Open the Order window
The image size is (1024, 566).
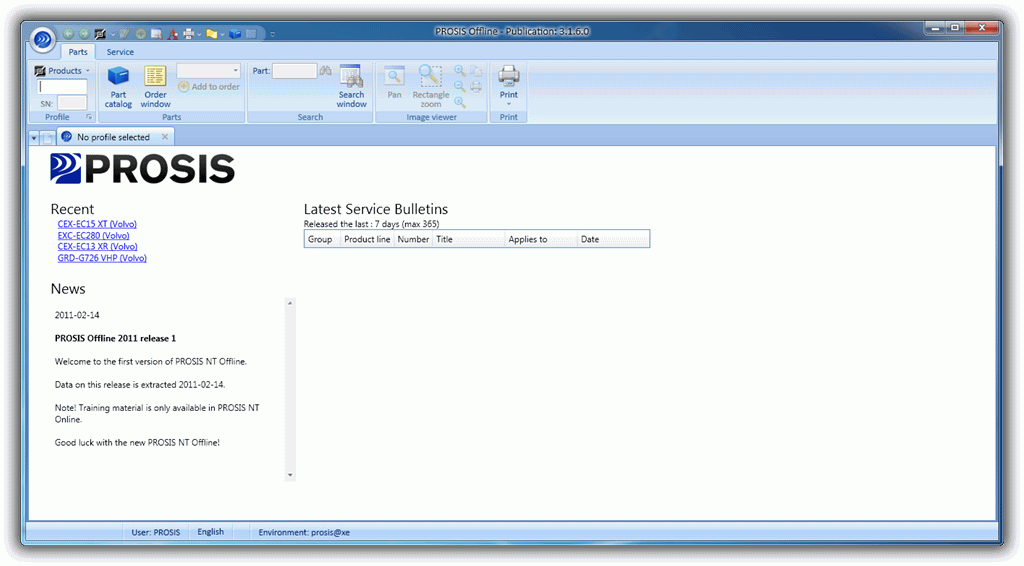click(155, 87)
